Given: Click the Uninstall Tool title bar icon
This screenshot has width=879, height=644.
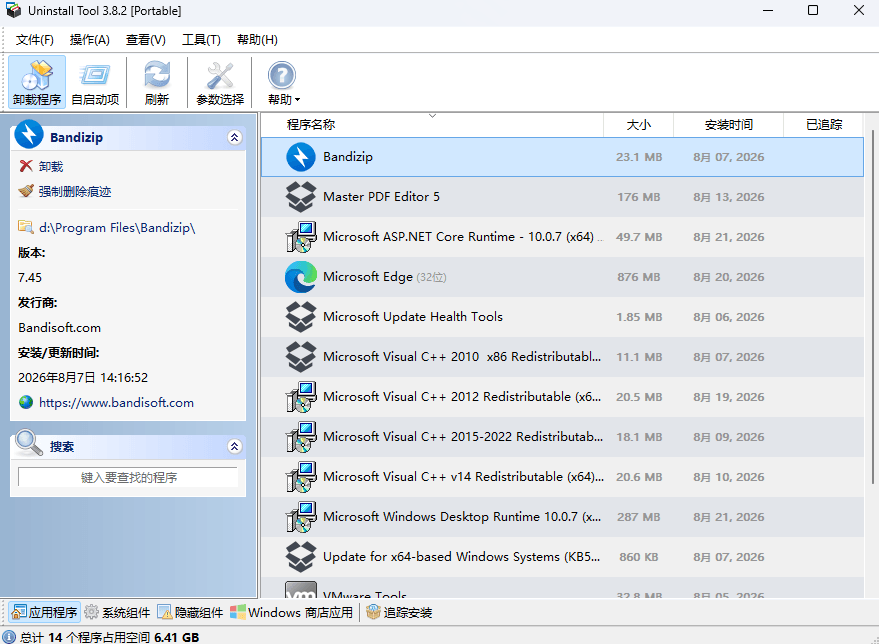Looking at the screenshot, I should (x=13, y=10).
